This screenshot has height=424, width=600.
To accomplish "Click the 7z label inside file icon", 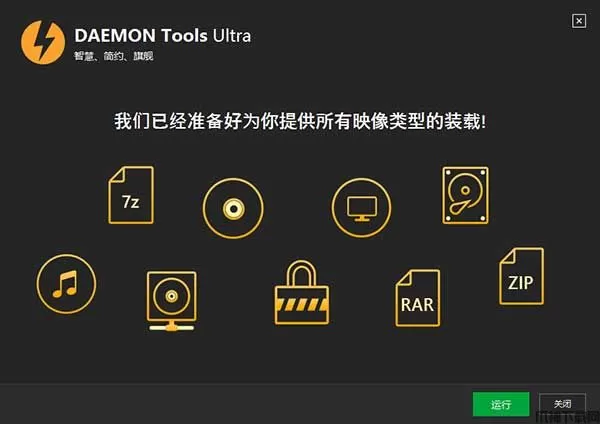I will (x=130, y=202).
